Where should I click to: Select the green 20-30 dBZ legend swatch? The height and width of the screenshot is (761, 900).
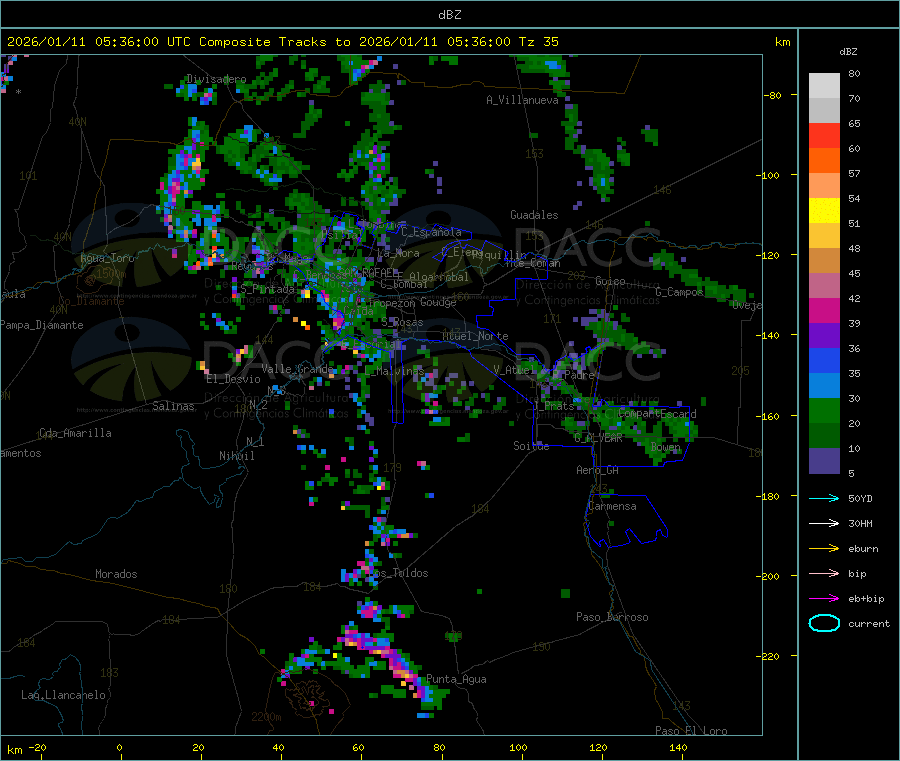[824, 410]
